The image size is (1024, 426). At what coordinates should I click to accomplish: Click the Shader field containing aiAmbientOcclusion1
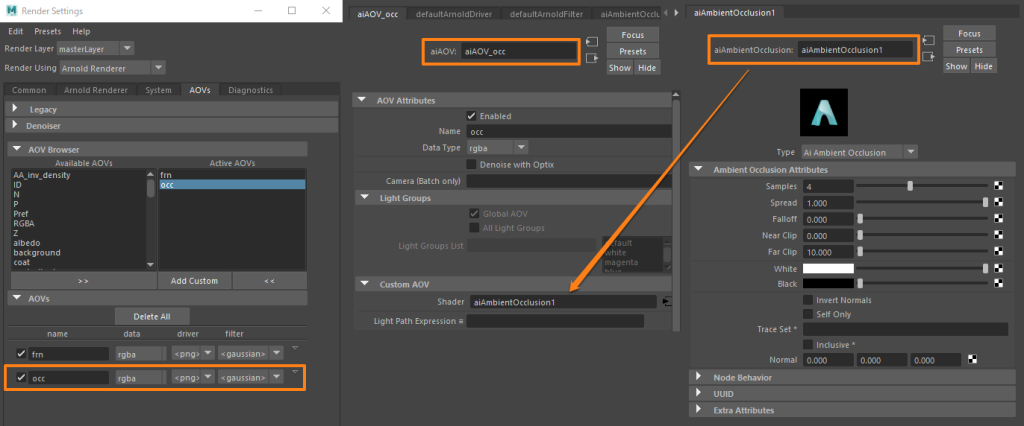(x=563, y=302)
